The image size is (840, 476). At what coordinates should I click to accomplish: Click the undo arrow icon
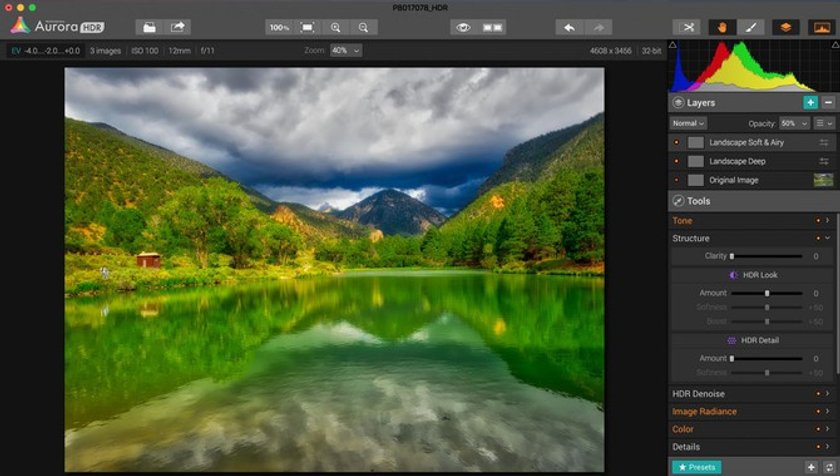569,27
